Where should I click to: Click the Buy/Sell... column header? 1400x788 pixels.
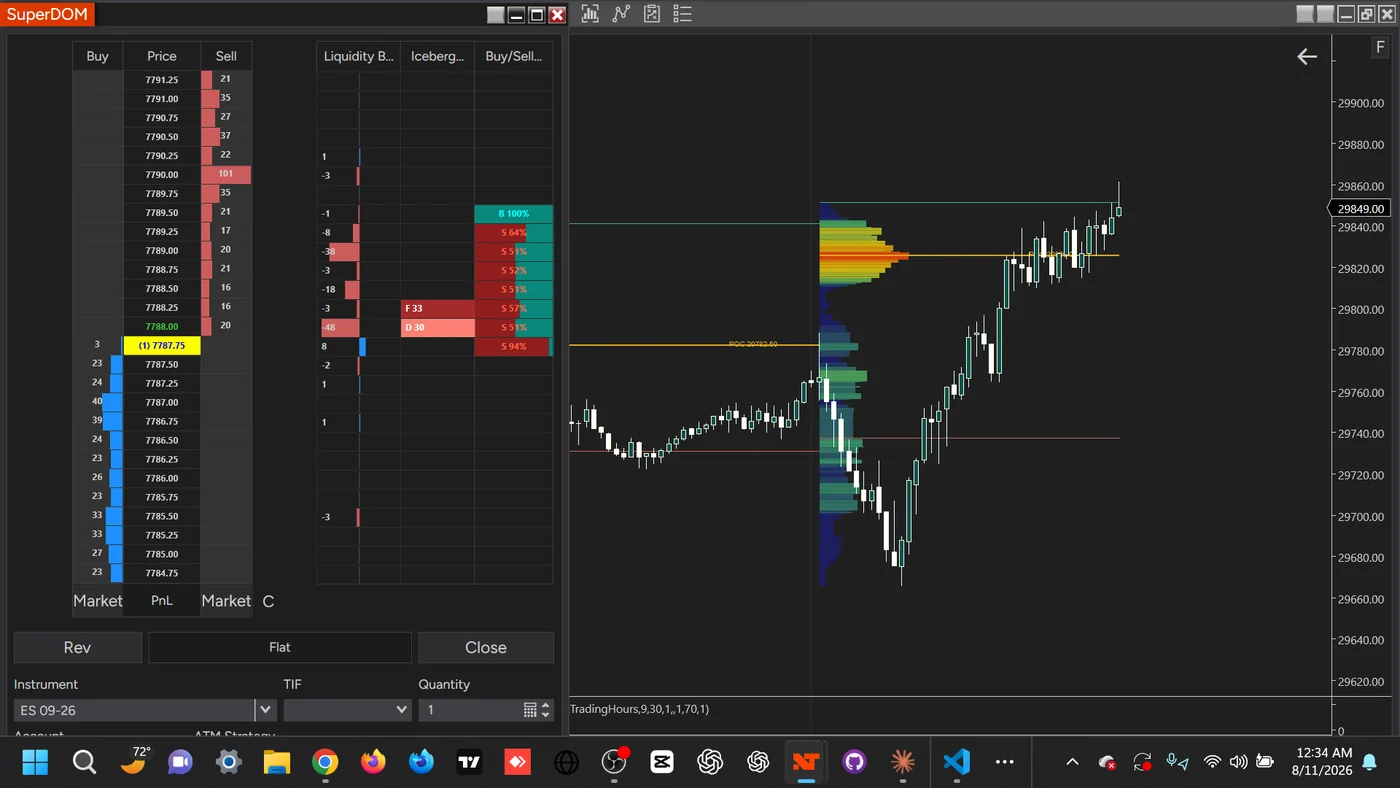(x=513, y=56)
